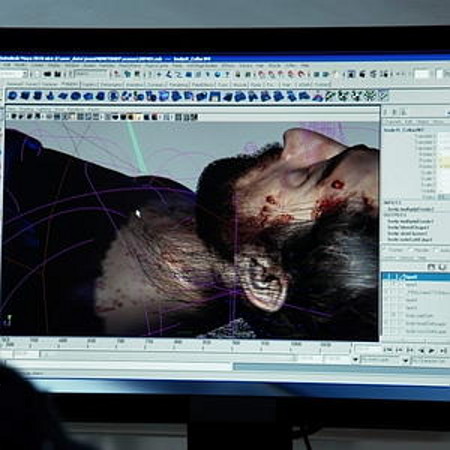This screenshot has height=450, width=450.
Task: Click the create new layer icon above the layer list
Action: 431,267
